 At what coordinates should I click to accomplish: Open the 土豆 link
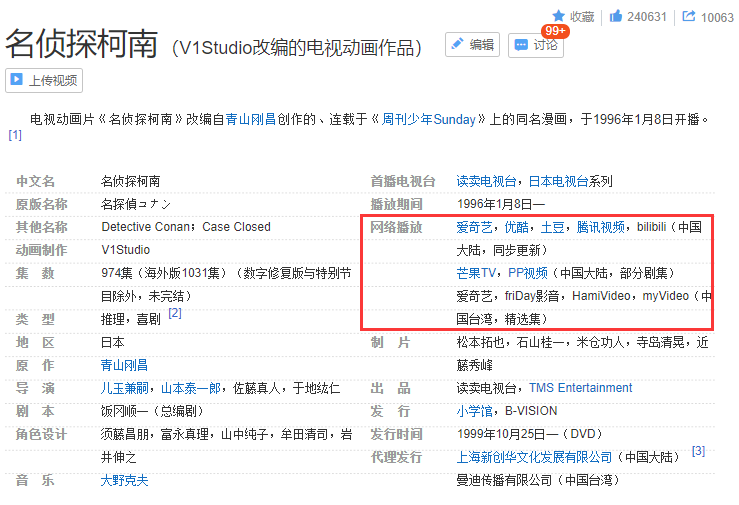click(552, 228)
